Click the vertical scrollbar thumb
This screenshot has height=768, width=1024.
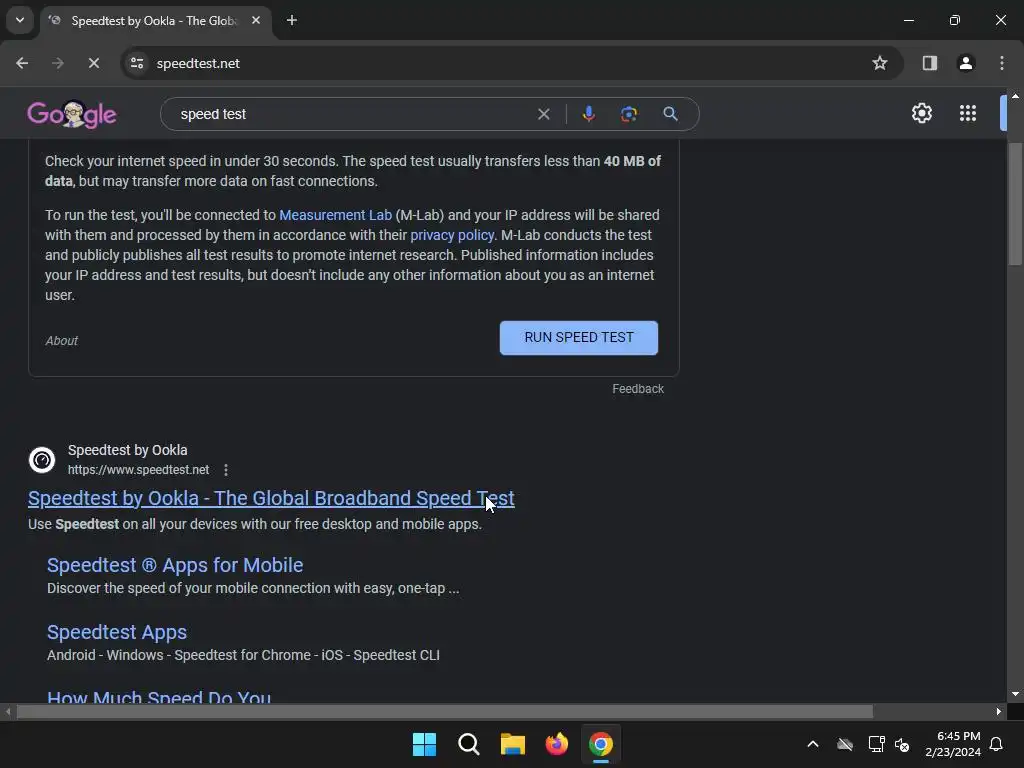click(1015, 204)
